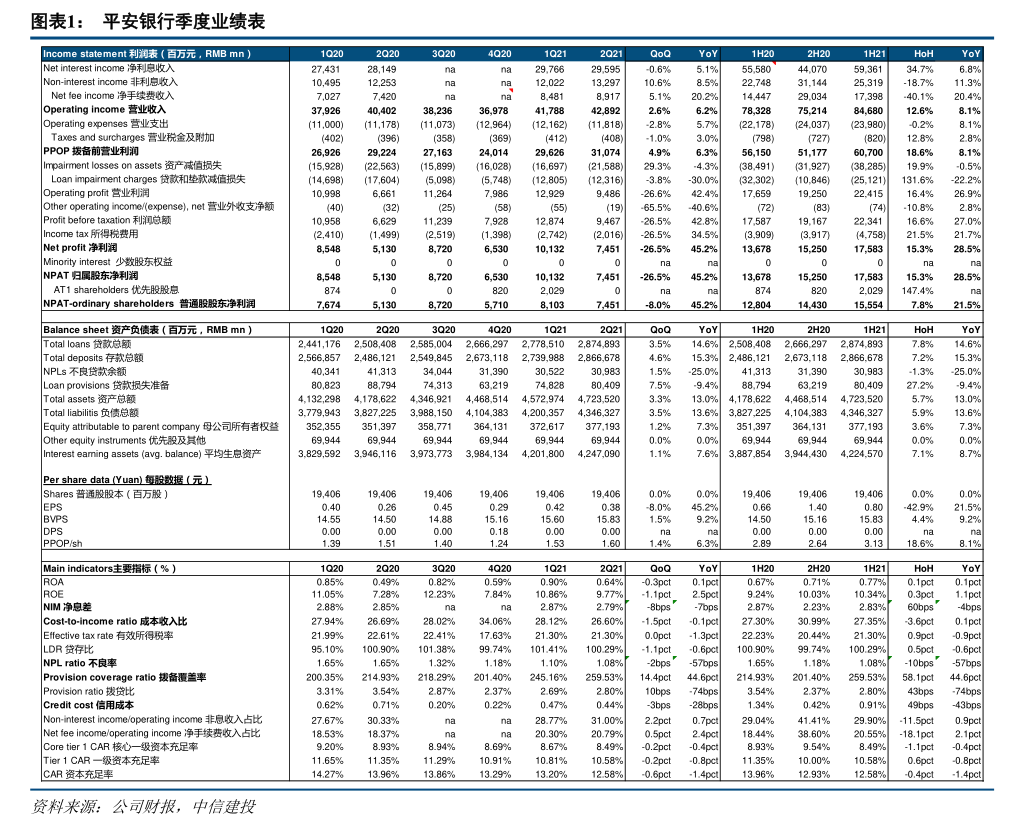Select the 2Q21 column header
Screen dimensions: 1024x830
pos(611,54)
